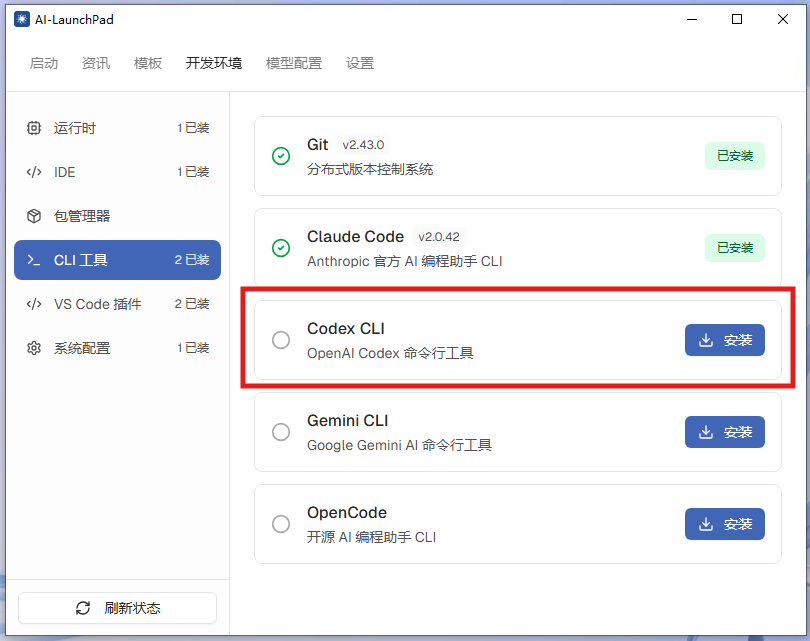
Task: Click the AI-LaunchPad app logo icon
Action: tap(22, 20)
